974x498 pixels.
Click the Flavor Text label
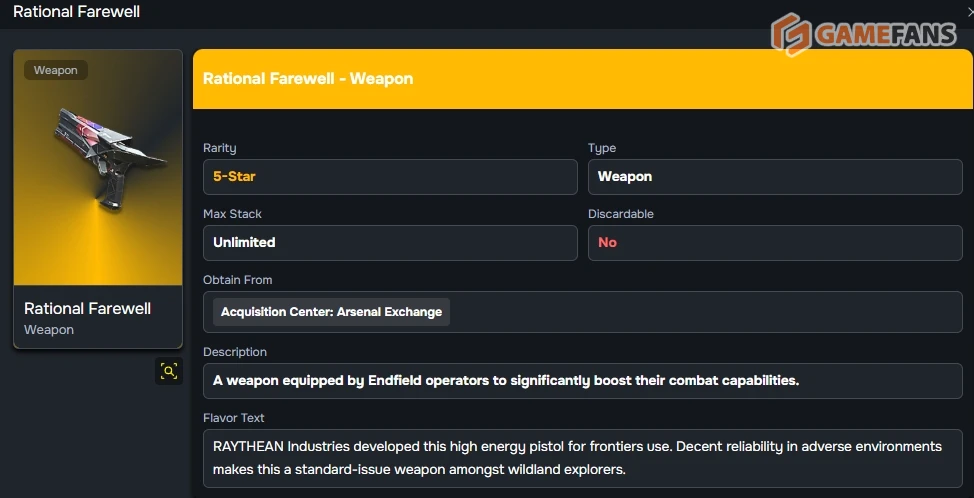coord(233,418)
